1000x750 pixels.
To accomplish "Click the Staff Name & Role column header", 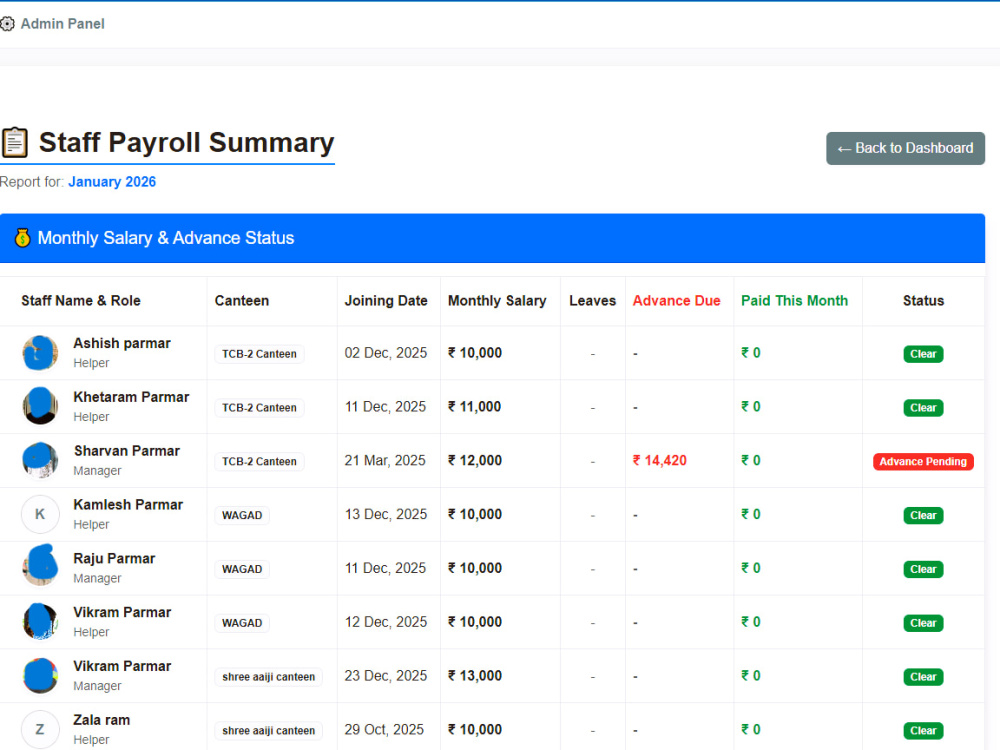I will pos(81,301).
